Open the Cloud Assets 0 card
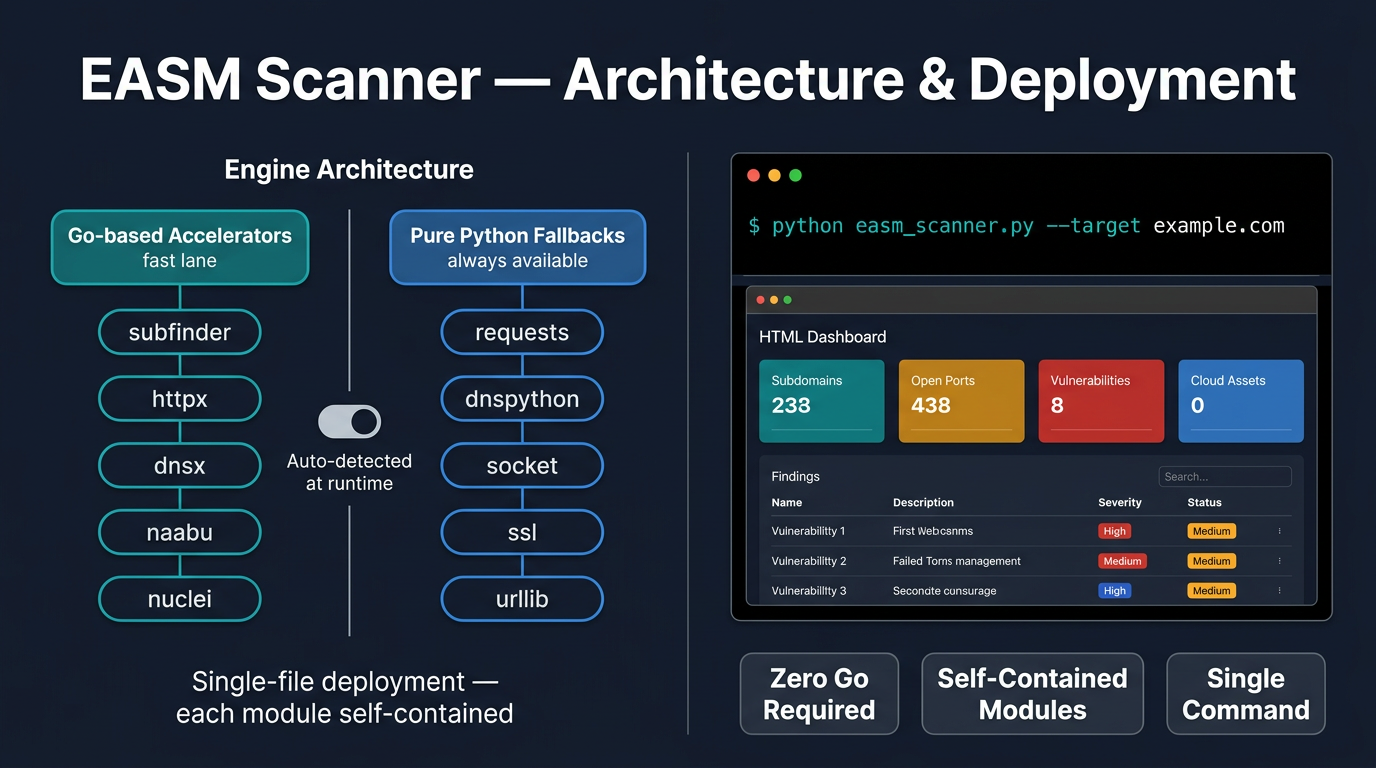 [x=1241, y=401]
